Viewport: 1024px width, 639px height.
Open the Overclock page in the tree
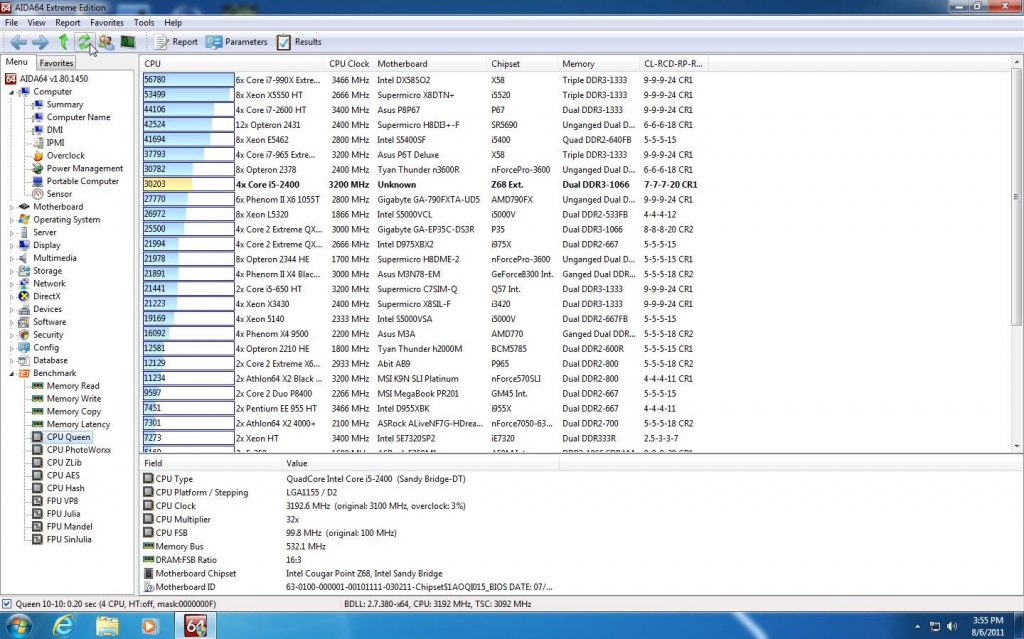tap(65, 156)
